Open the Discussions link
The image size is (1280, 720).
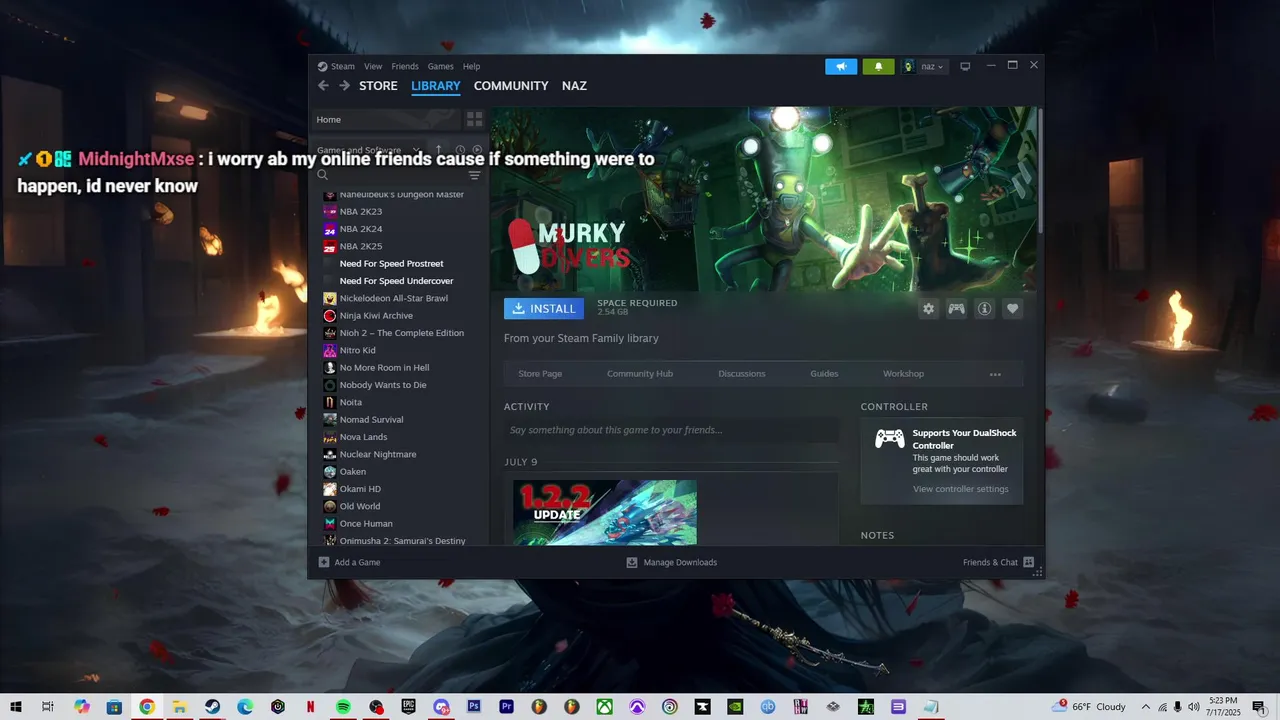tap(742, 374)
